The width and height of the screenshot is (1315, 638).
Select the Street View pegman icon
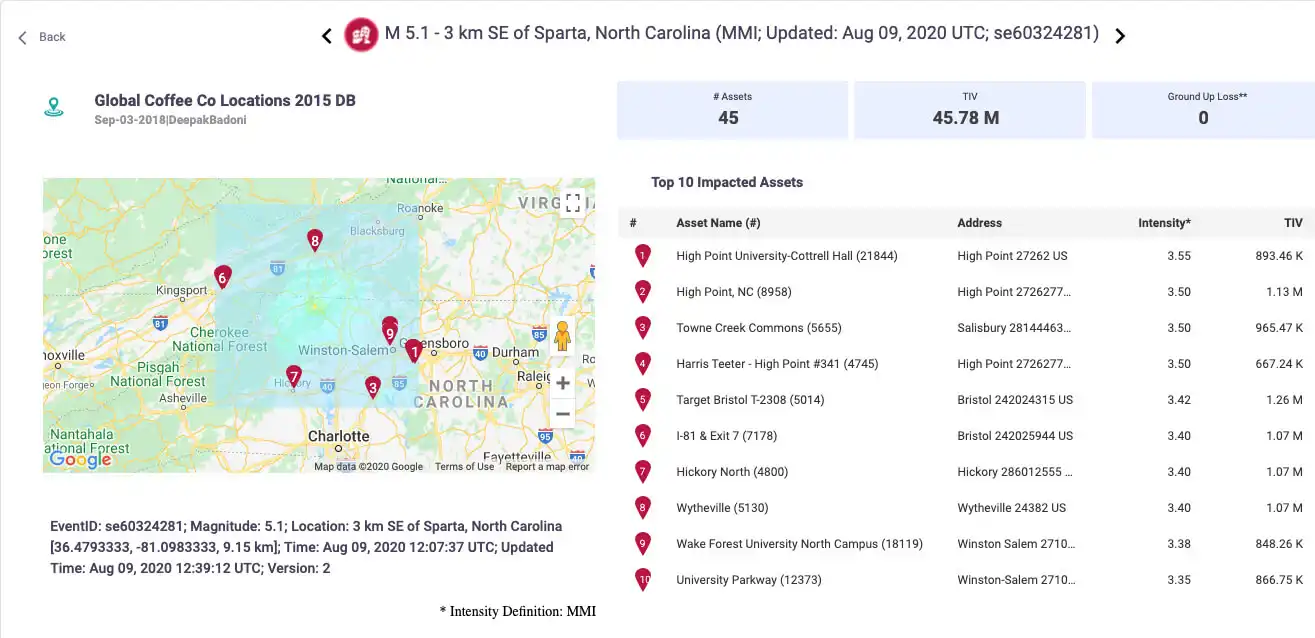click(x=562, y=337)
